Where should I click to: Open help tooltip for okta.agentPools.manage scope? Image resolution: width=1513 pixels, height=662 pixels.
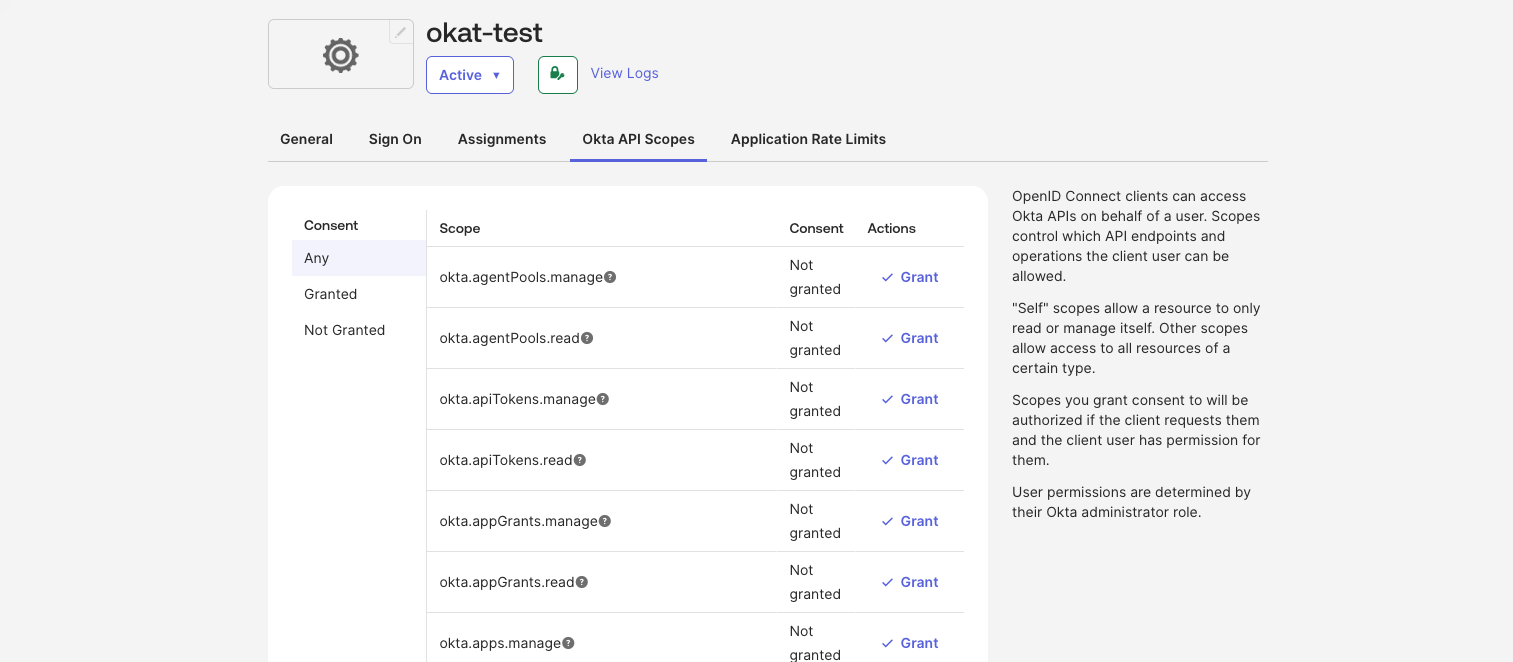tap(610, 277)
